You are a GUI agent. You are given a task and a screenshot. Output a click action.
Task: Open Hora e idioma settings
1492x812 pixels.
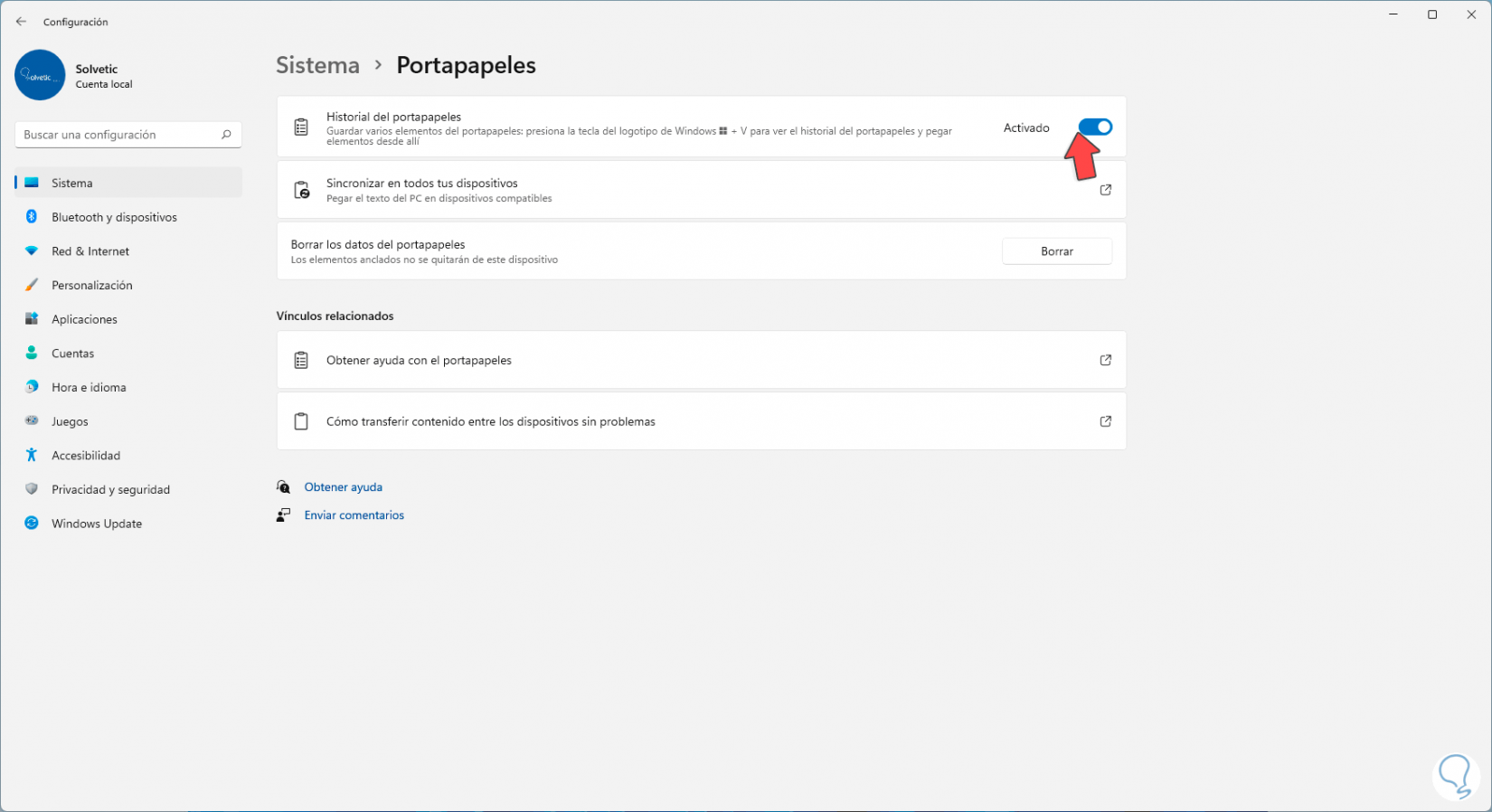click(89, 387)
